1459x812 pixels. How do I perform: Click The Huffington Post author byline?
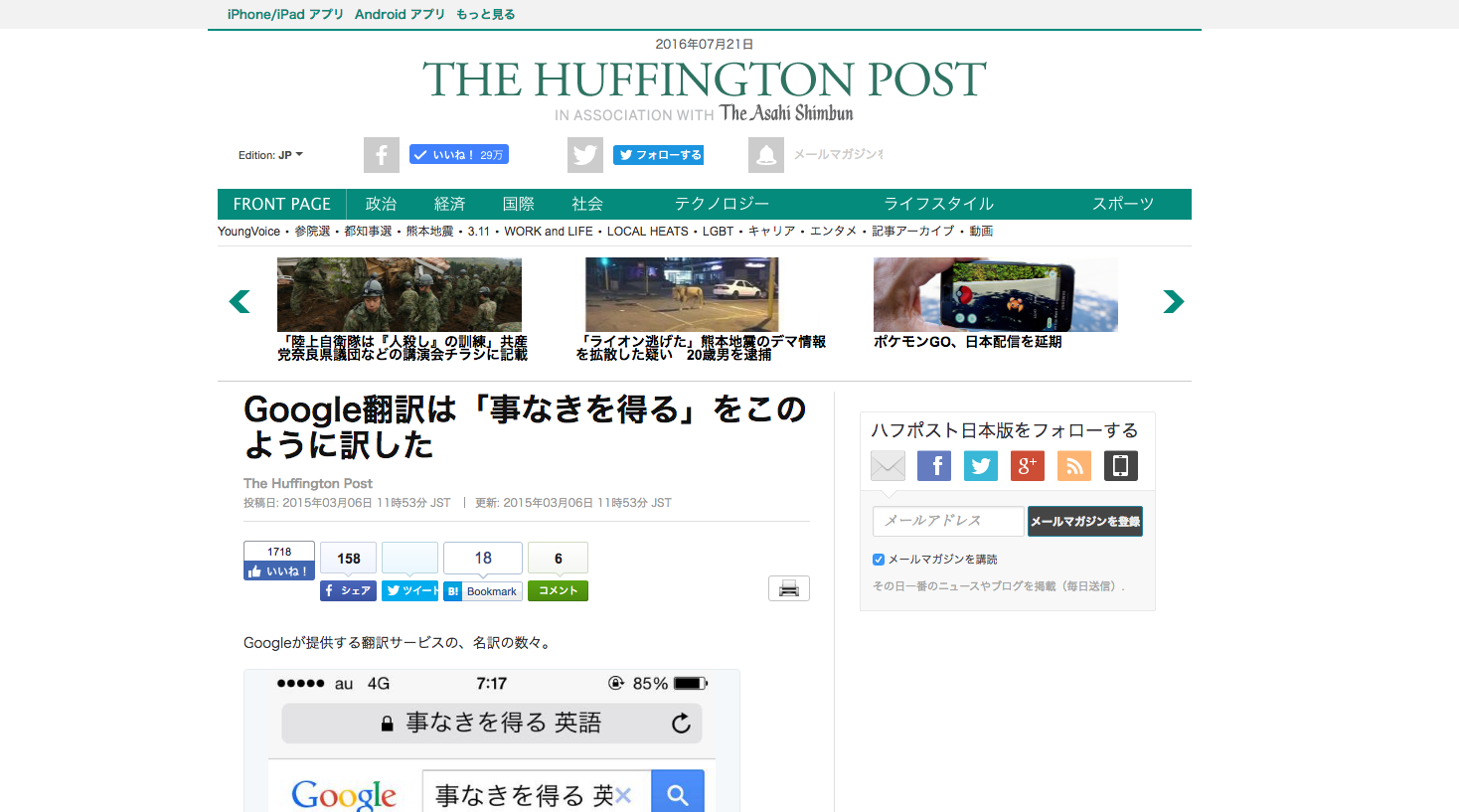(308, 484)
